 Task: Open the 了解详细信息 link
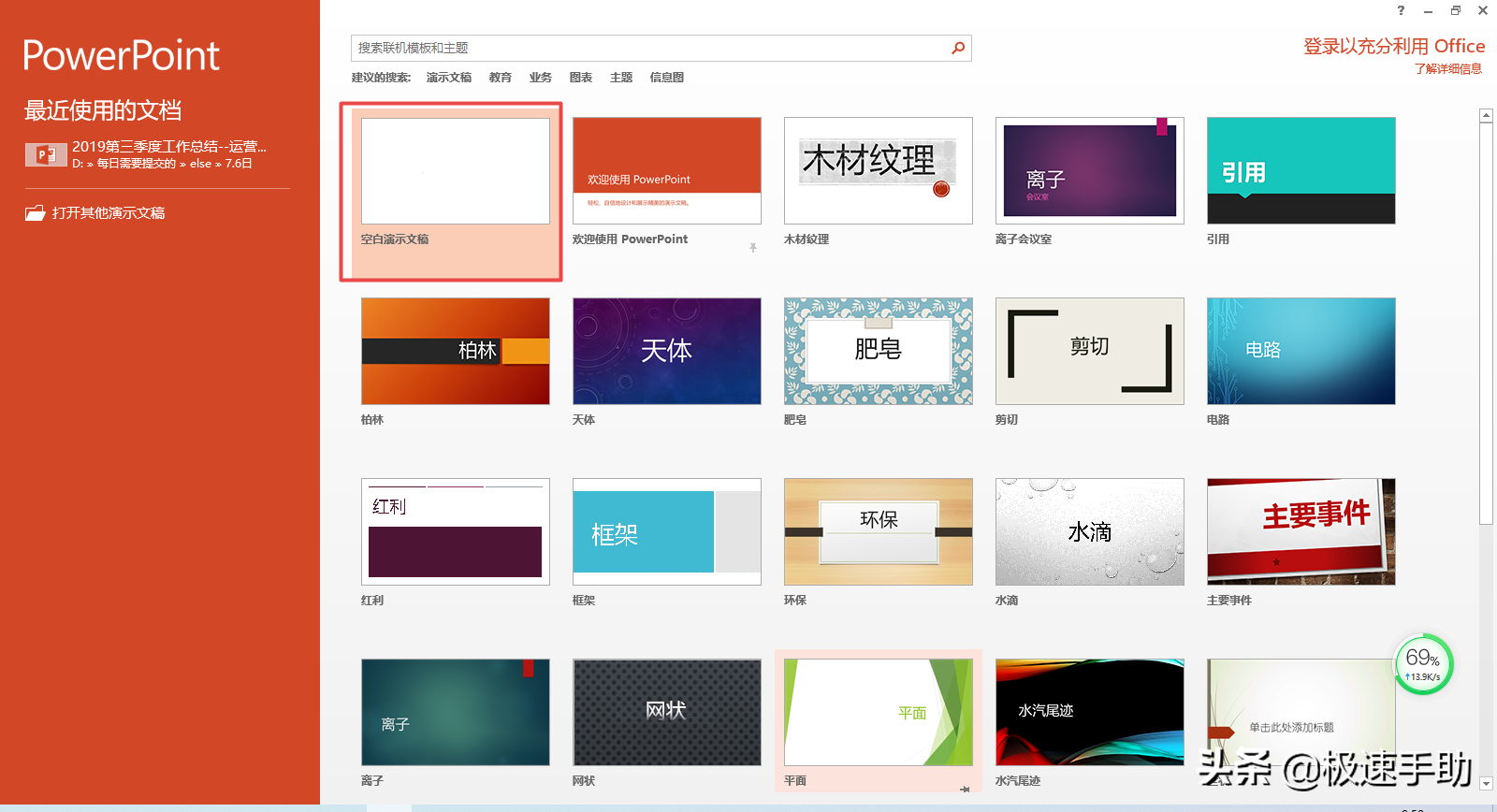click(1447, 69)
